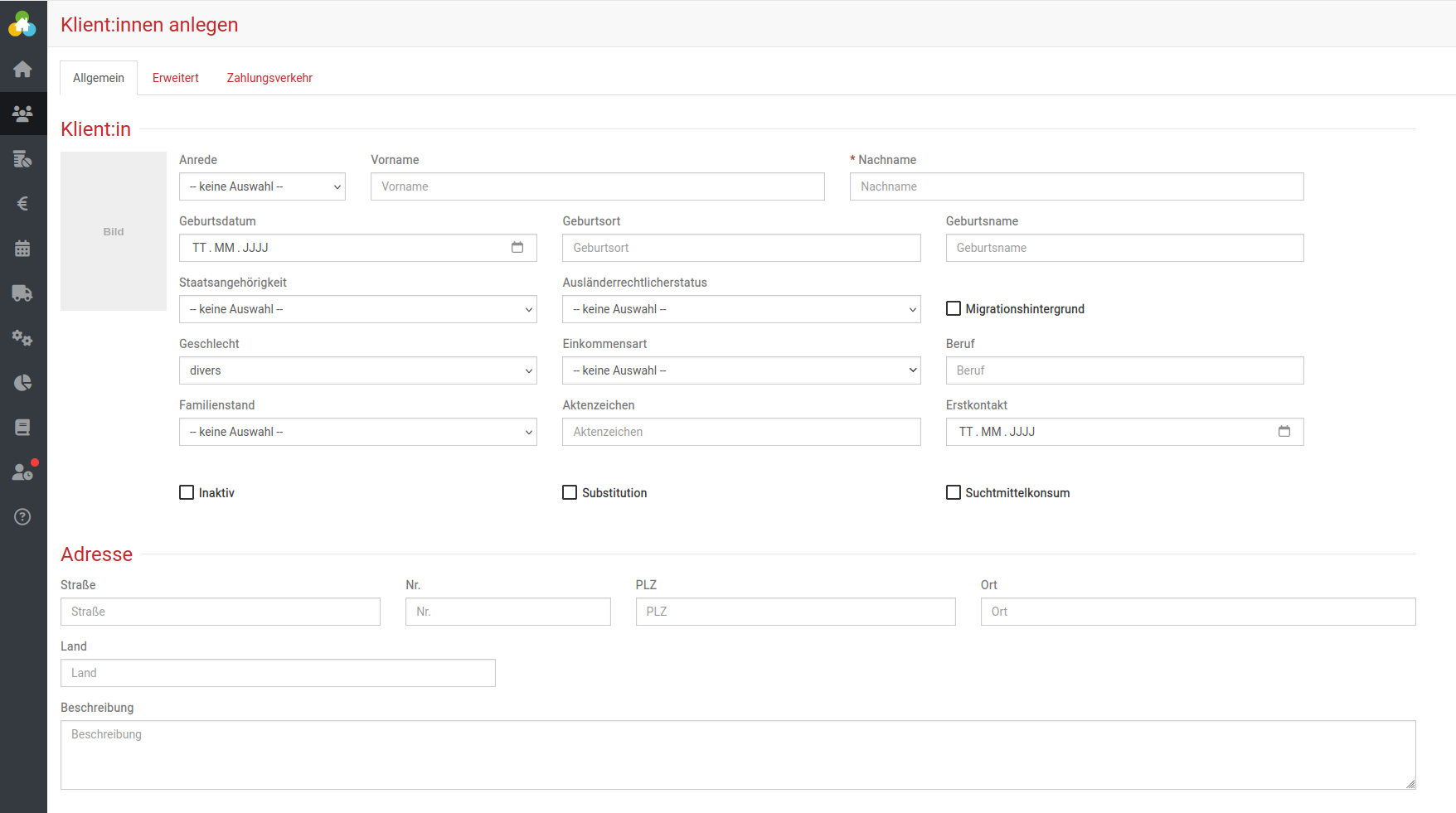Open Geburtsdatum calendar picker icon

(517, 248)
